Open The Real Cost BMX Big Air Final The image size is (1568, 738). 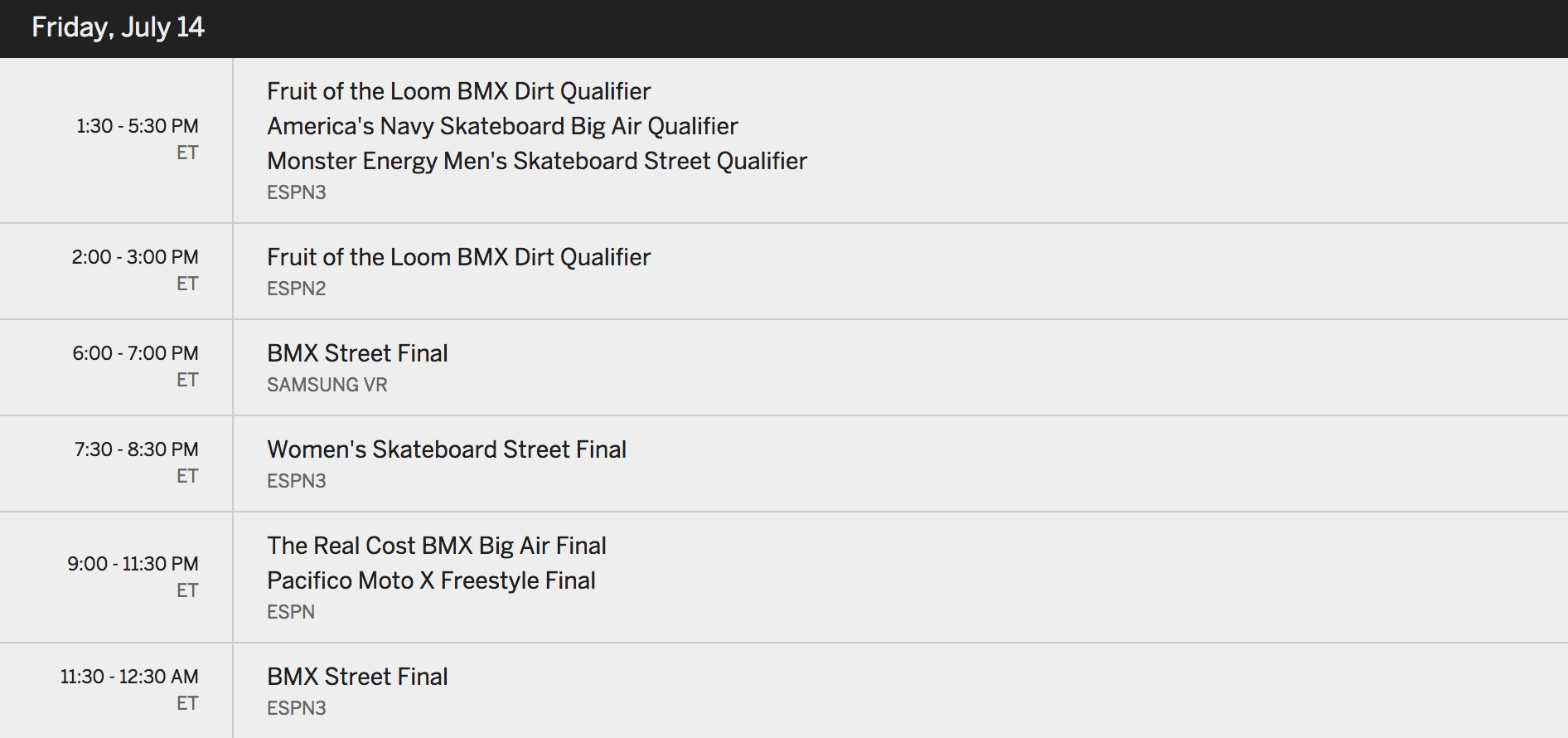(437, 546)
